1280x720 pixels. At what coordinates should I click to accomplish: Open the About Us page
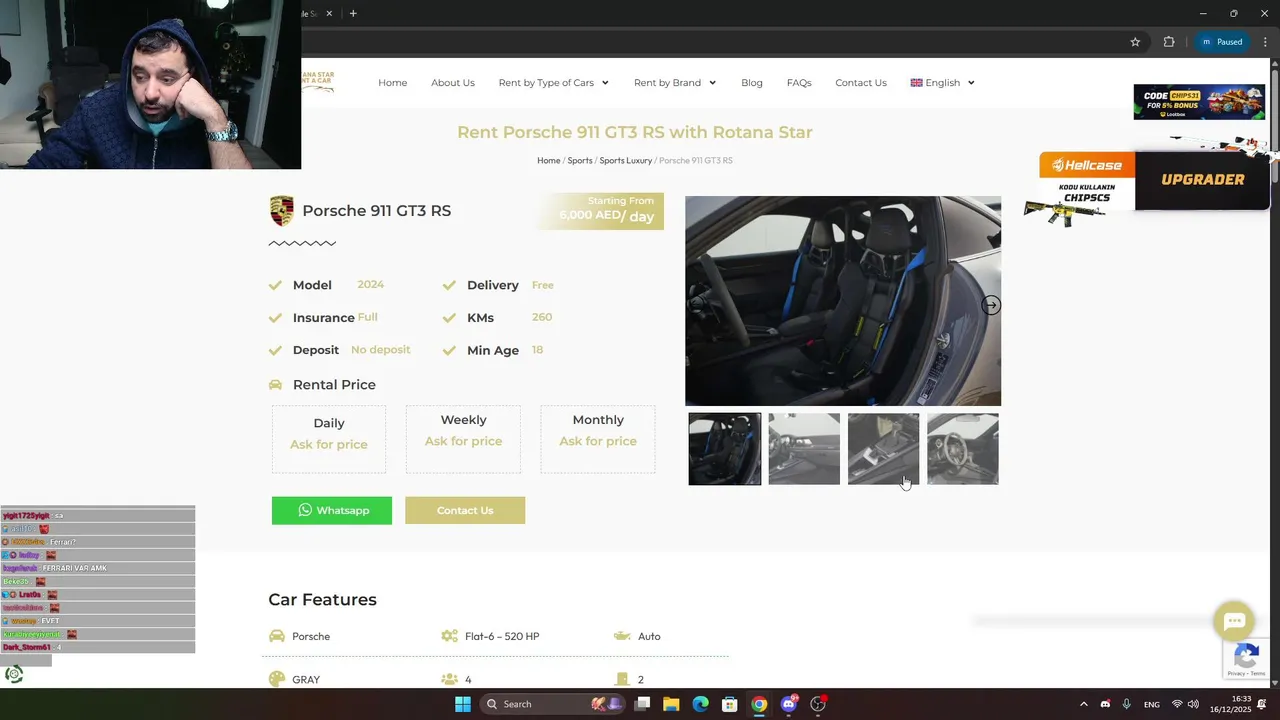(453, 83)
